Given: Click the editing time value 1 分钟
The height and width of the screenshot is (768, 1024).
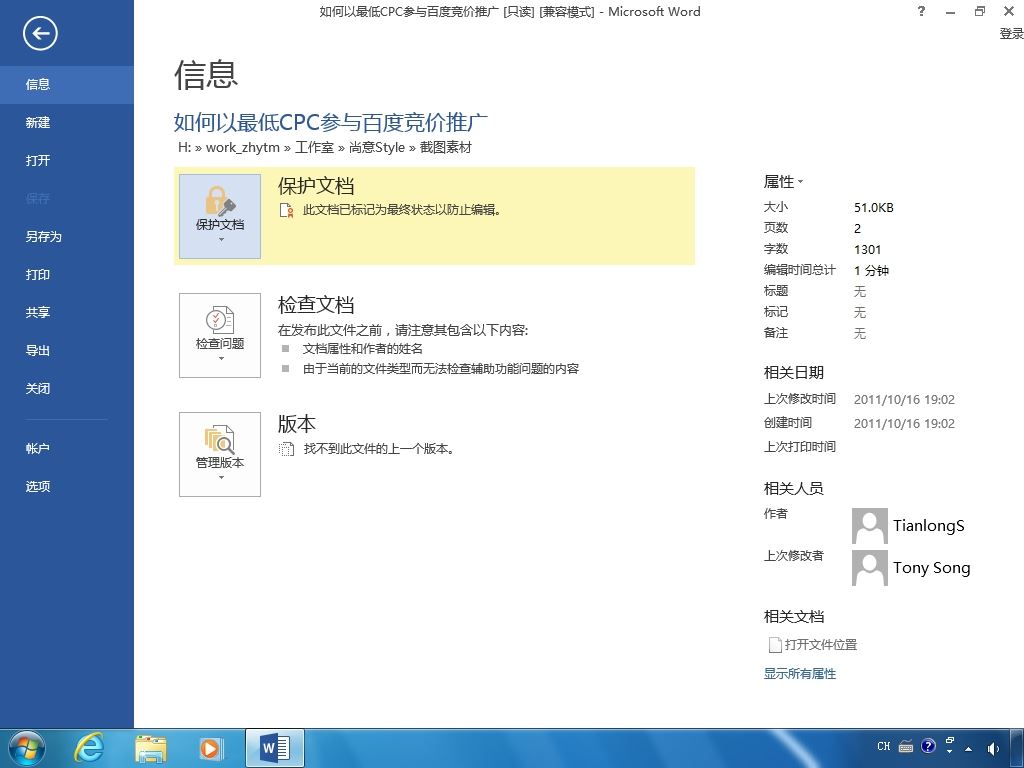Looking at the screenshot, I should (x=871, y=270).
